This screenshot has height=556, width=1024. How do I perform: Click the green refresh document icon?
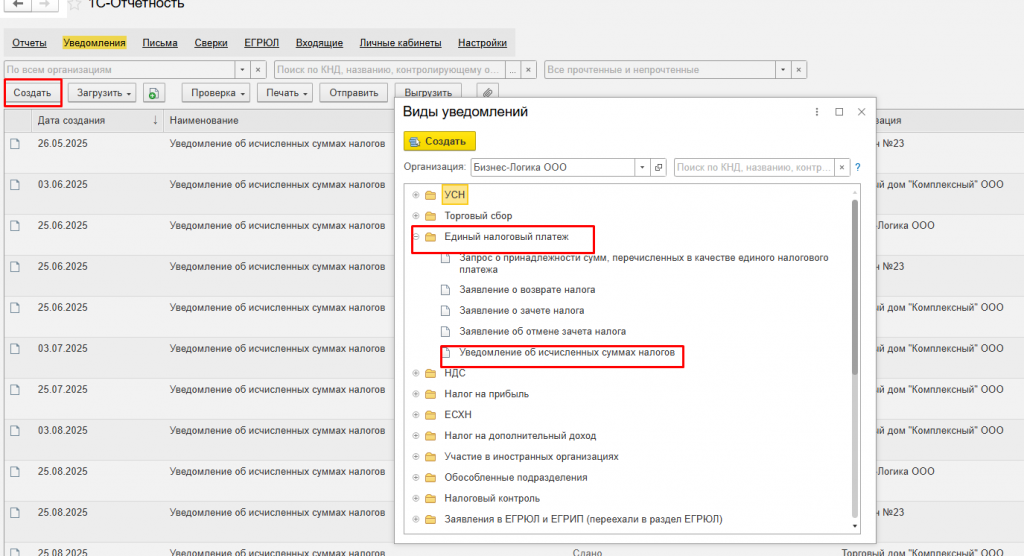click(153, 93)
